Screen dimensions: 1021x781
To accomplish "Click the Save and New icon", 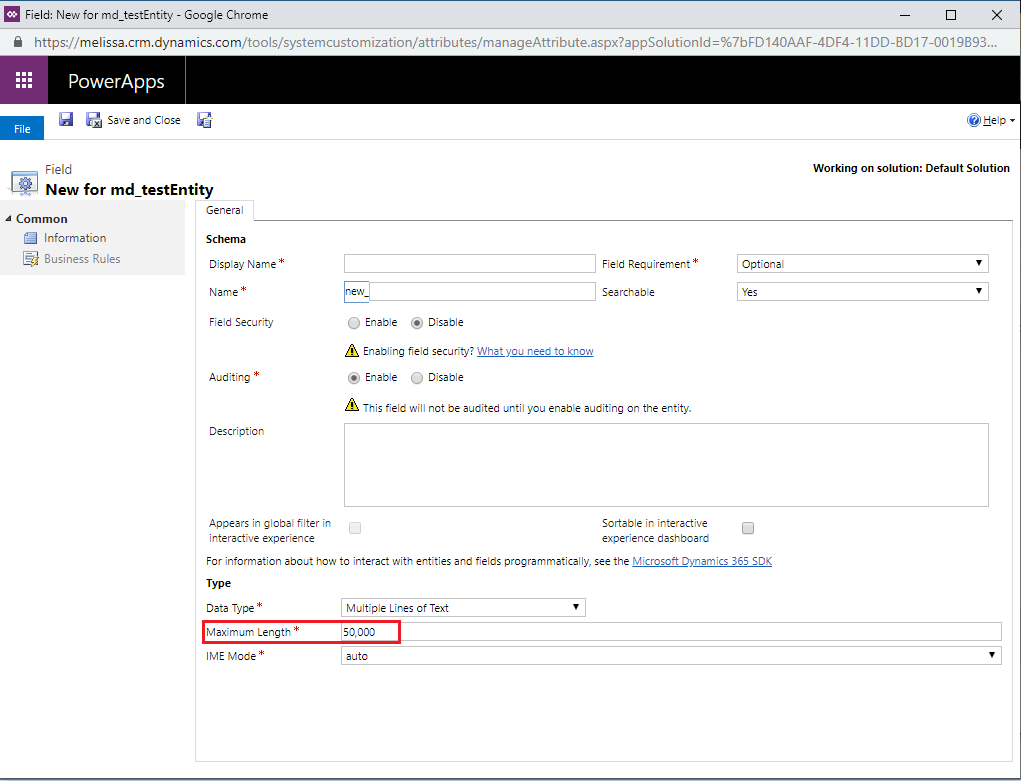I will point(204,120).
